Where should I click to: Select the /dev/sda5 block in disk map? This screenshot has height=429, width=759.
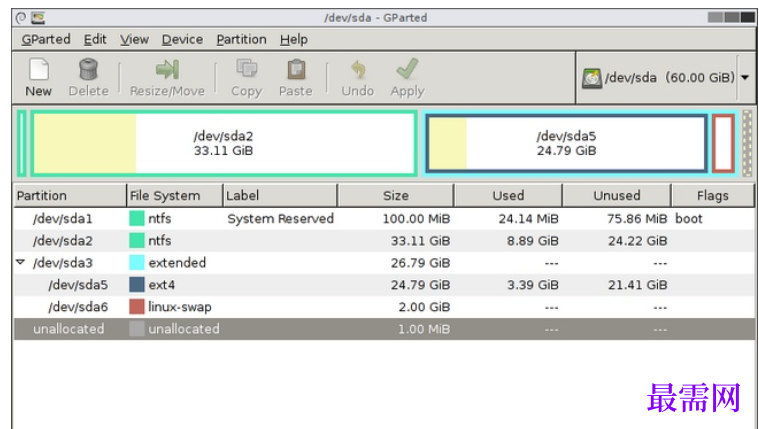(x=566, y=143)
